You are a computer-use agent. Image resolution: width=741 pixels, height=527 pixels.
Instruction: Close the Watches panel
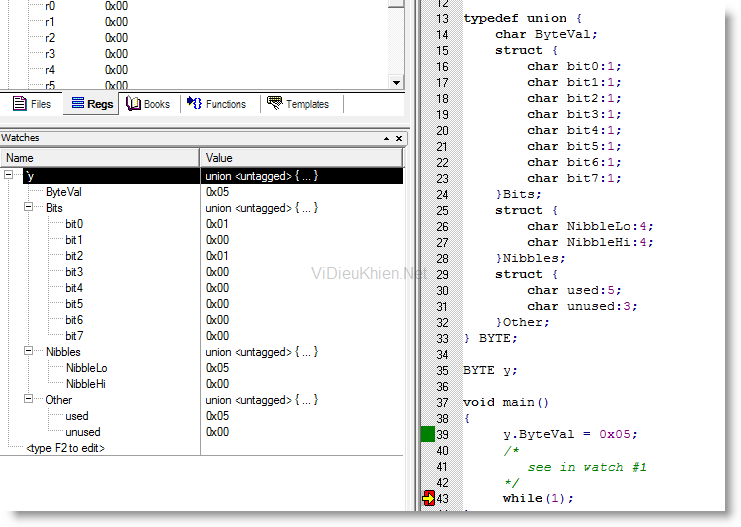point(399,138)
